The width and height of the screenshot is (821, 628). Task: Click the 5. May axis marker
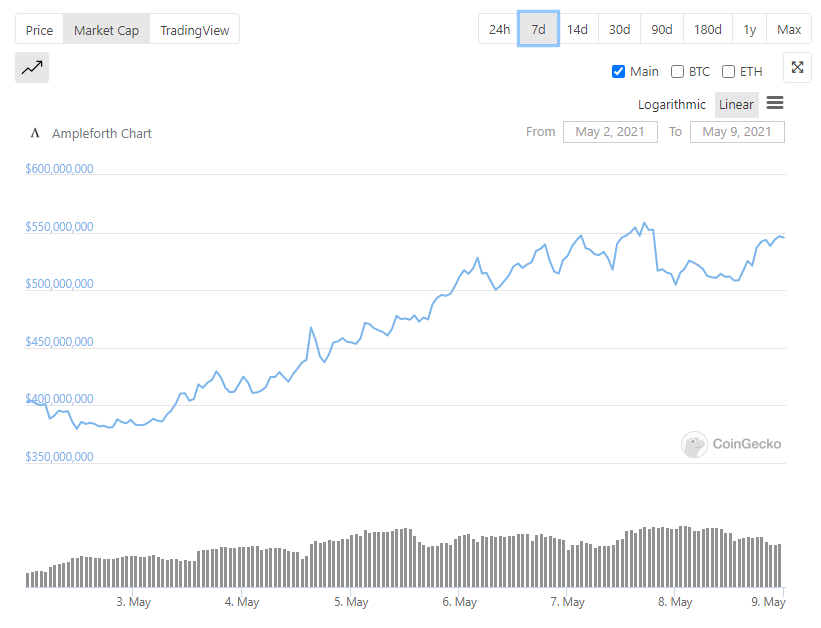pos(351,602)
